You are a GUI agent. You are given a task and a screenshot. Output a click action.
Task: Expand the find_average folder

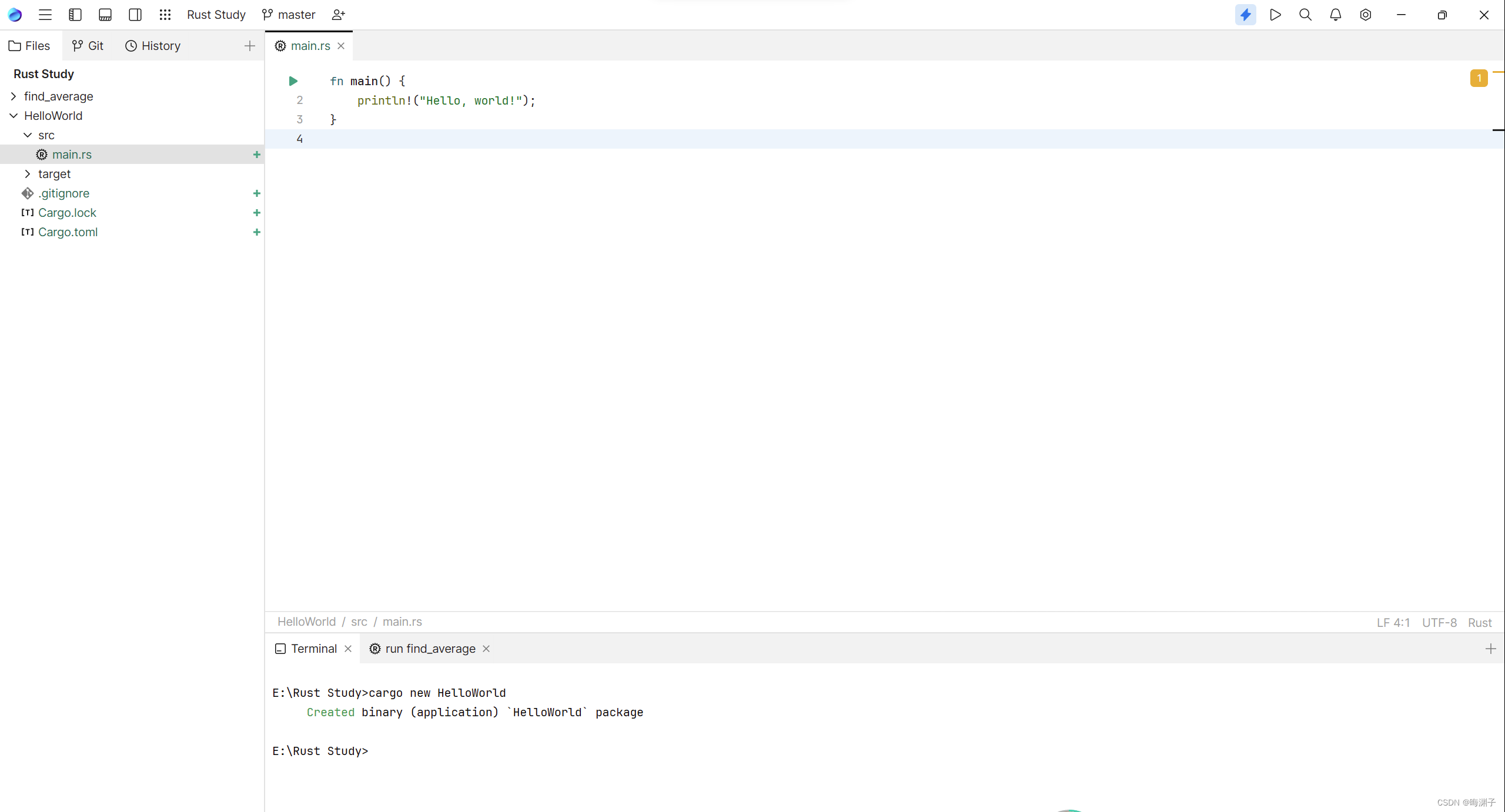pyautogui.click(x=14, y=96)
